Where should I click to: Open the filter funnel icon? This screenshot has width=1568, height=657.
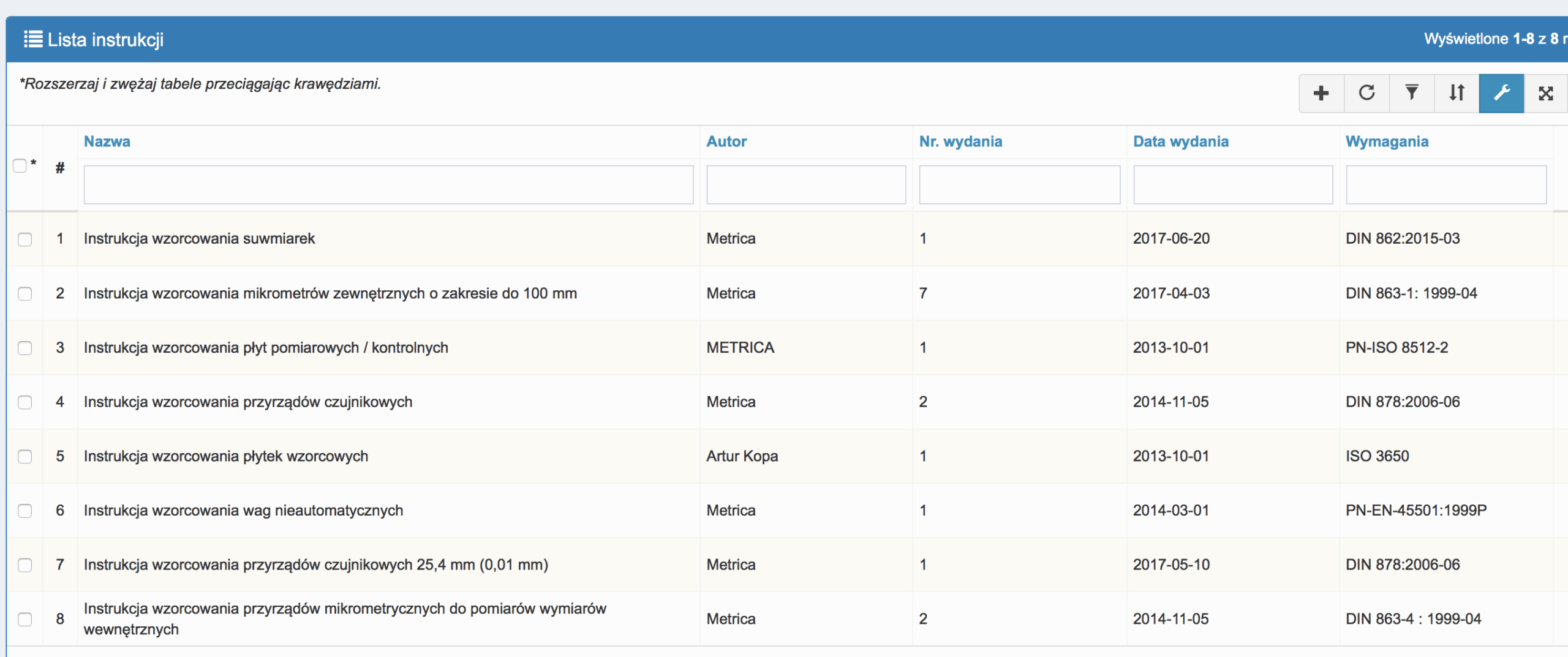1411,93
